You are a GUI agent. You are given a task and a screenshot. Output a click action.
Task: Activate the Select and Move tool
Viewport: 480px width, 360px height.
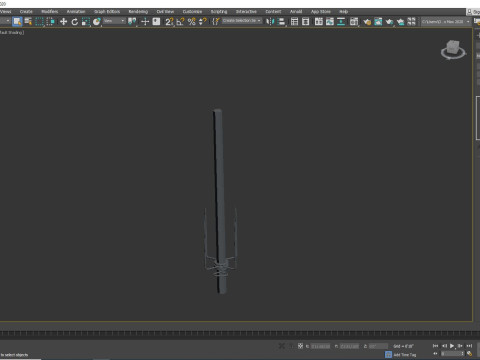click(63, 22)
